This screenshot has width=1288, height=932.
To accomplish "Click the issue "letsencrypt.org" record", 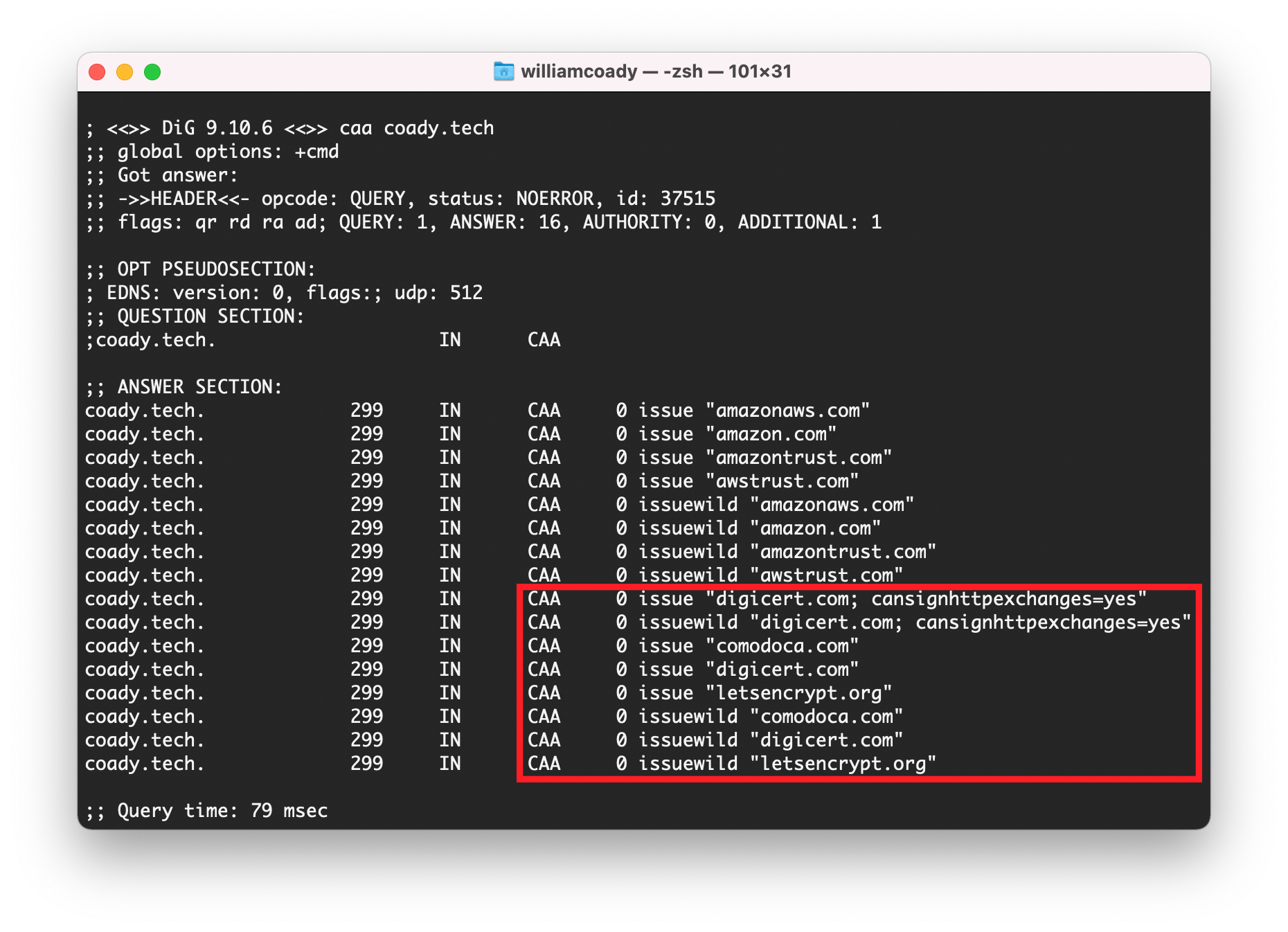I will pos(488,693).
